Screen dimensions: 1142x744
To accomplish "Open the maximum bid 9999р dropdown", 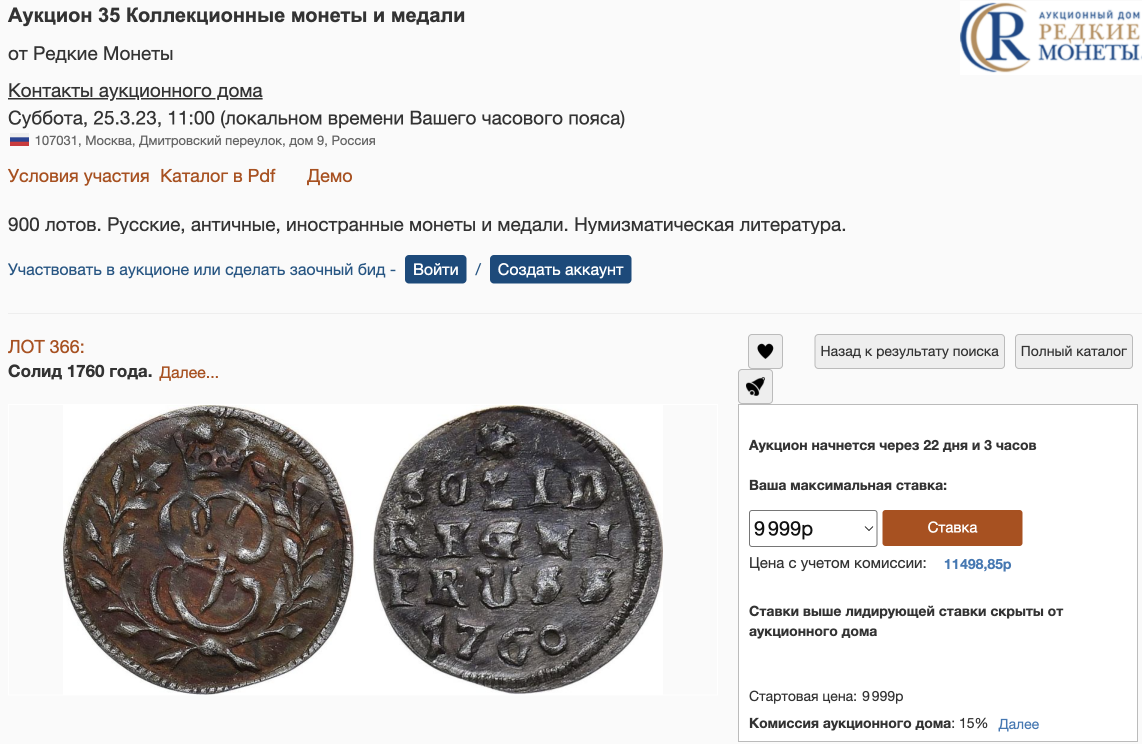I will 813,528.
